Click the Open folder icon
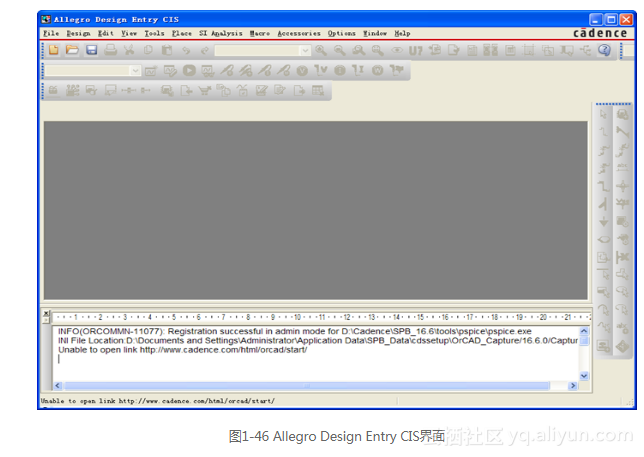Screen dimensions: 644x457 72,50
